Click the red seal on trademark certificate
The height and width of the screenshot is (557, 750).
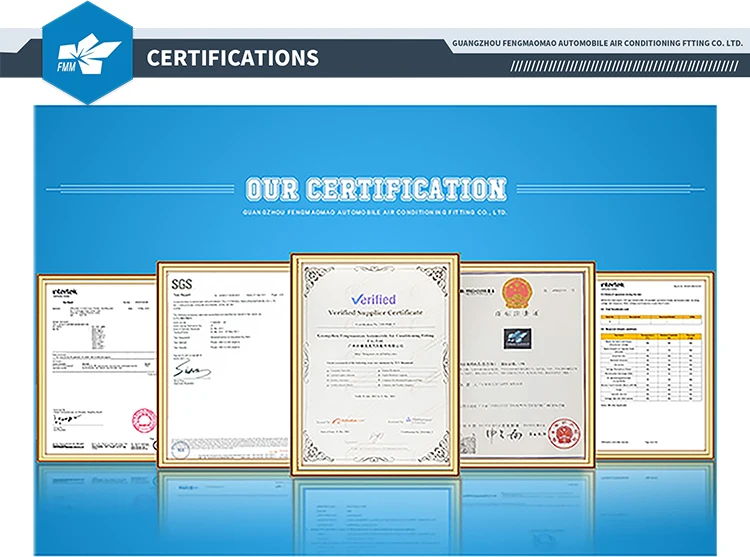pos(564,434)
